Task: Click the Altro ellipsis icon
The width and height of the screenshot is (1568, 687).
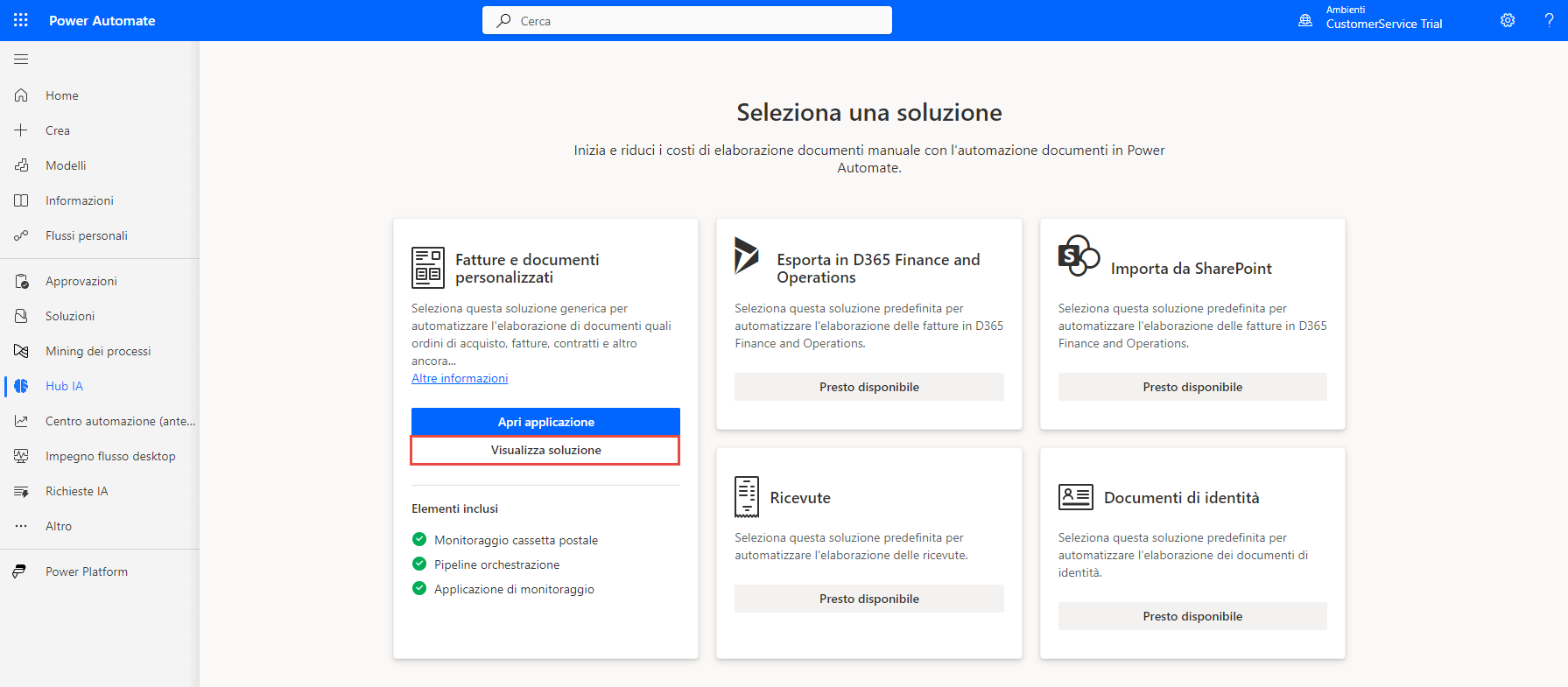Action: tap(21, 526)
